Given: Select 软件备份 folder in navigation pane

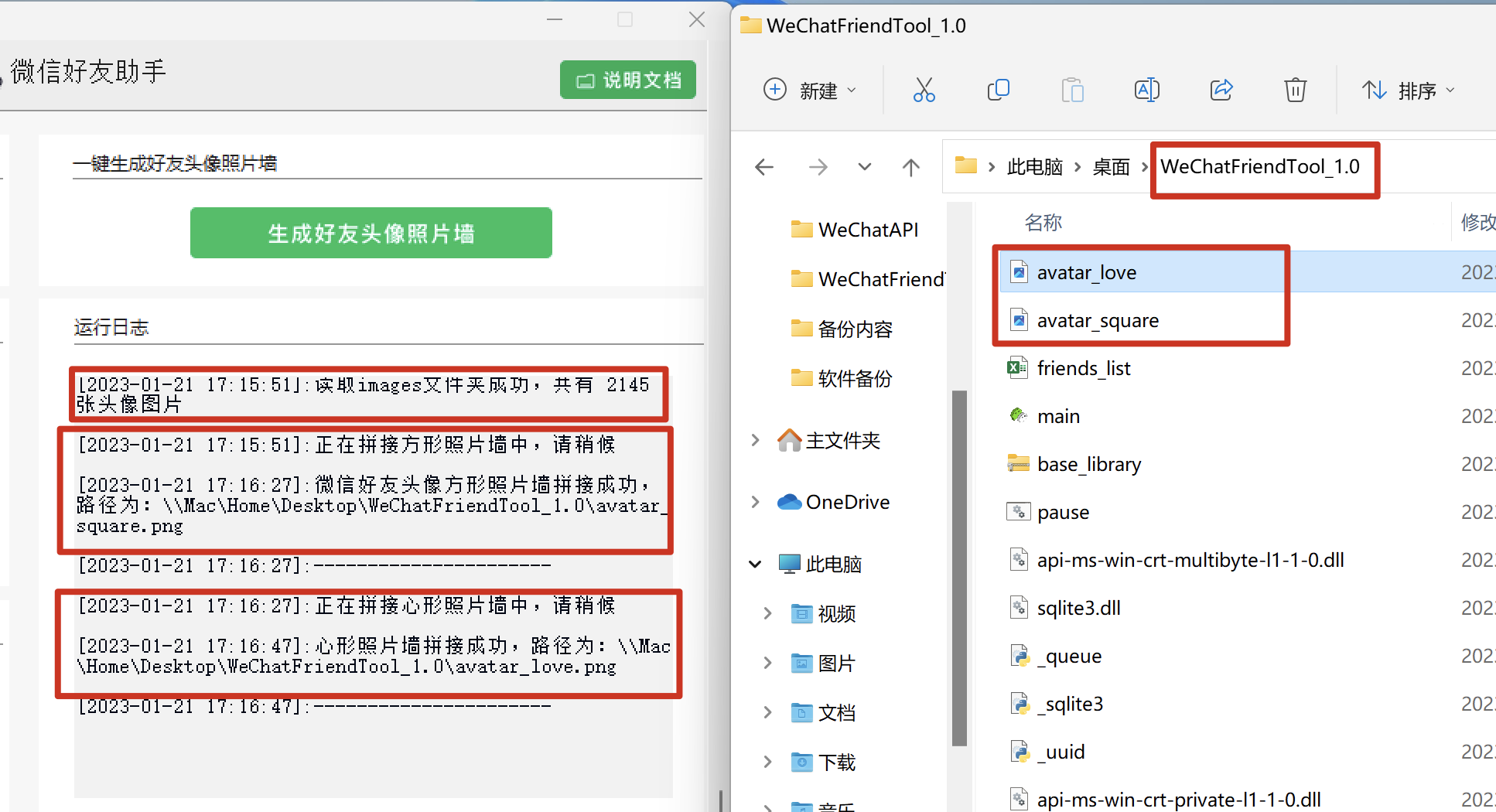Looking at the screenshot, I should pos(842,378).
